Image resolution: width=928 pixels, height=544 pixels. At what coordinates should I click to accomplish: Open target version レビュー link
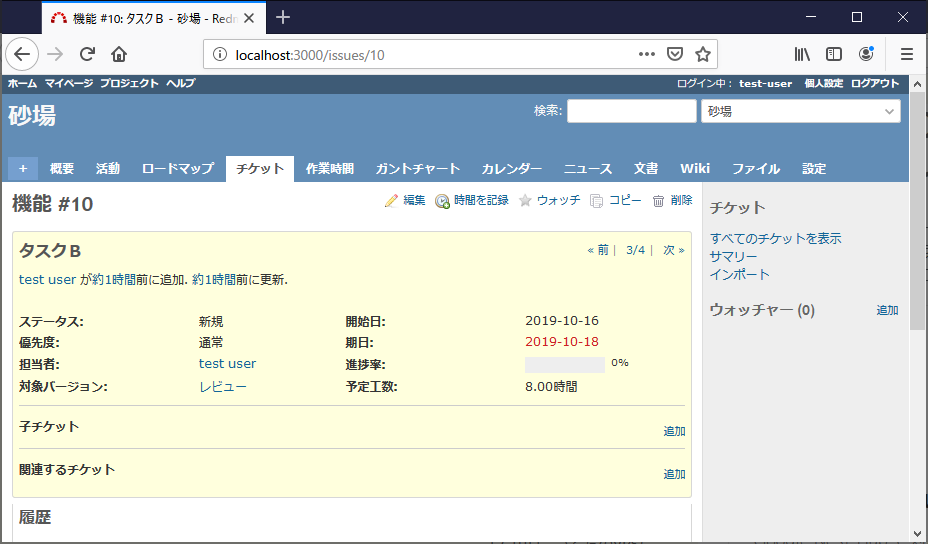223,387
